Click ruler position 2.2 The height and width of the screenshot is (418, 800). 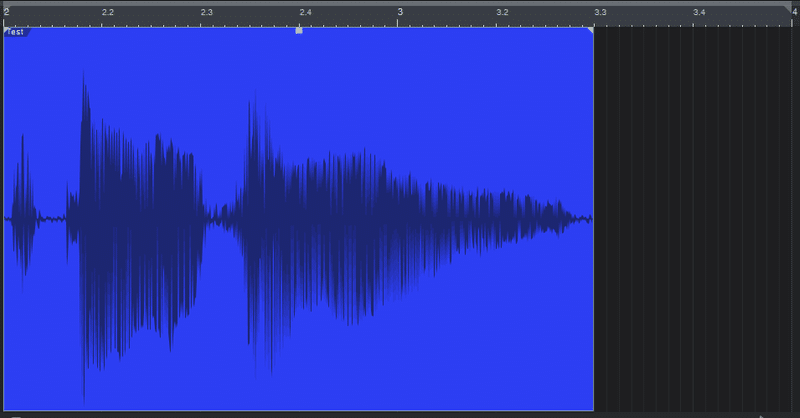108,12
